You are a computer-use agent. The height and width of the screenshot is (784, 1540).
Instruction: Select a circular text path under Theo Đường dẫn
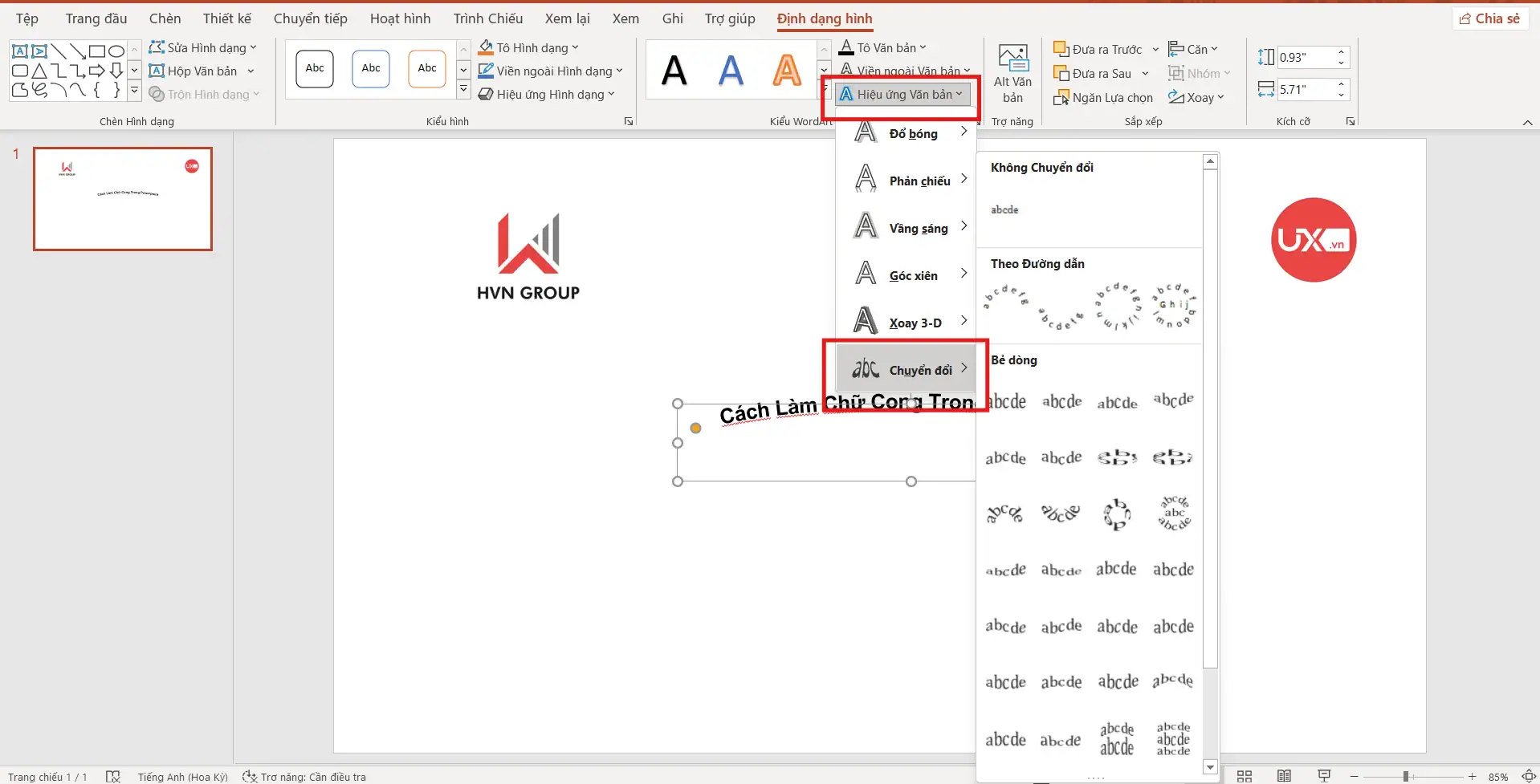coord(1117,305)
